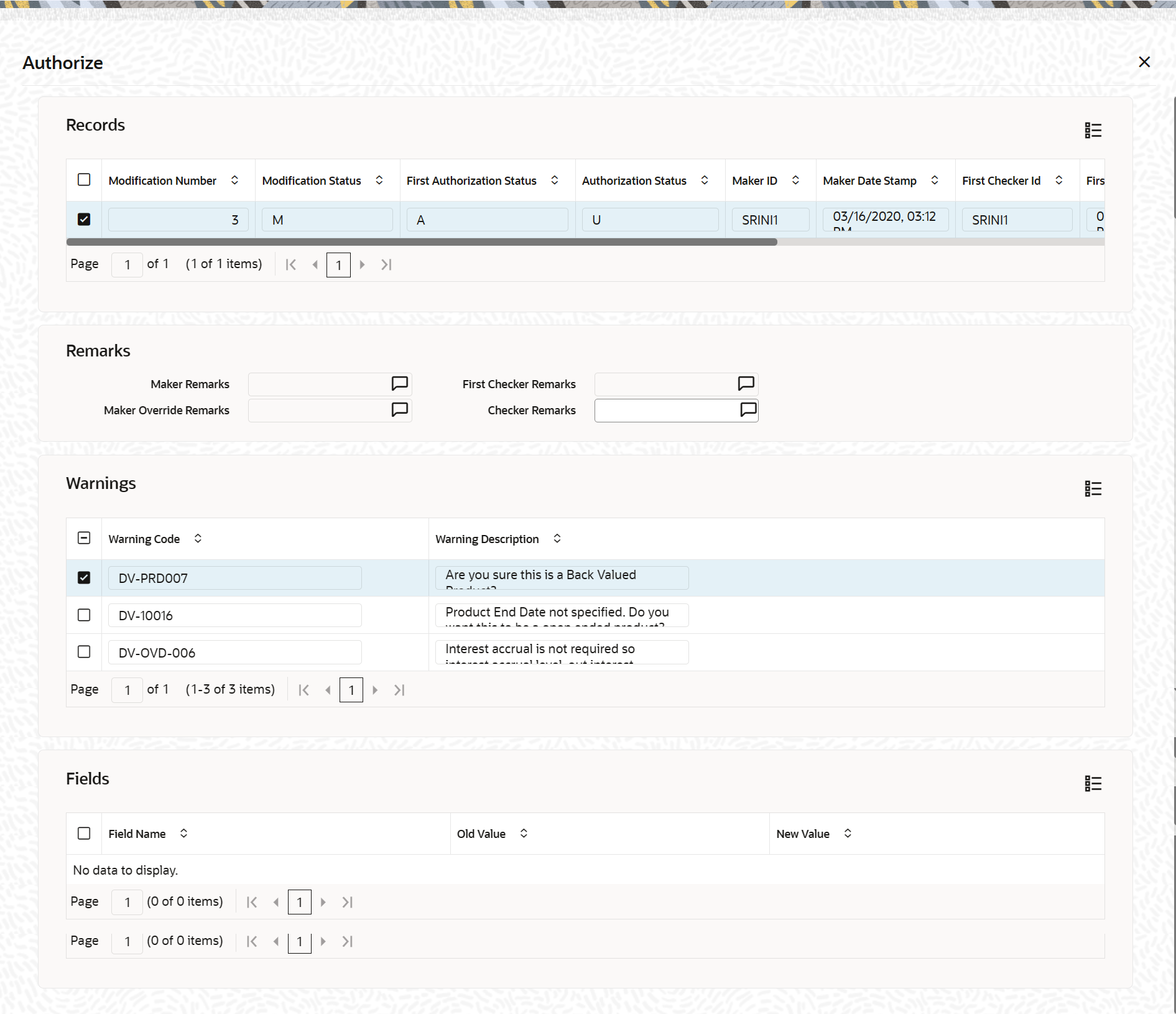Go to first page of Records
The image size is (1176, 1014).
tap(290, 264)
